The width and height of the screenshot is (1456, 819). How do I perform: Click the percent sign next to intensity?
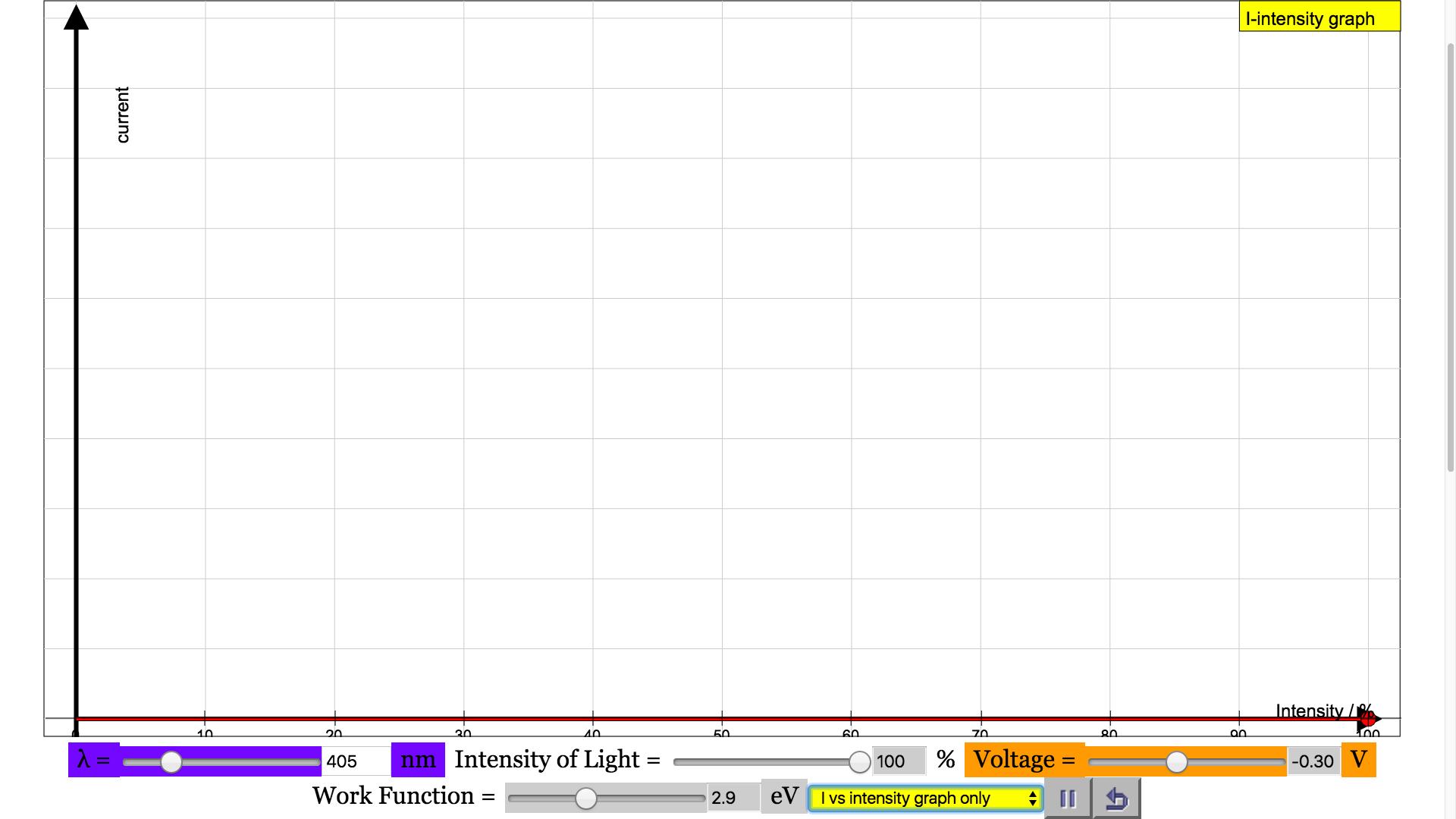(x=946, y=760)
